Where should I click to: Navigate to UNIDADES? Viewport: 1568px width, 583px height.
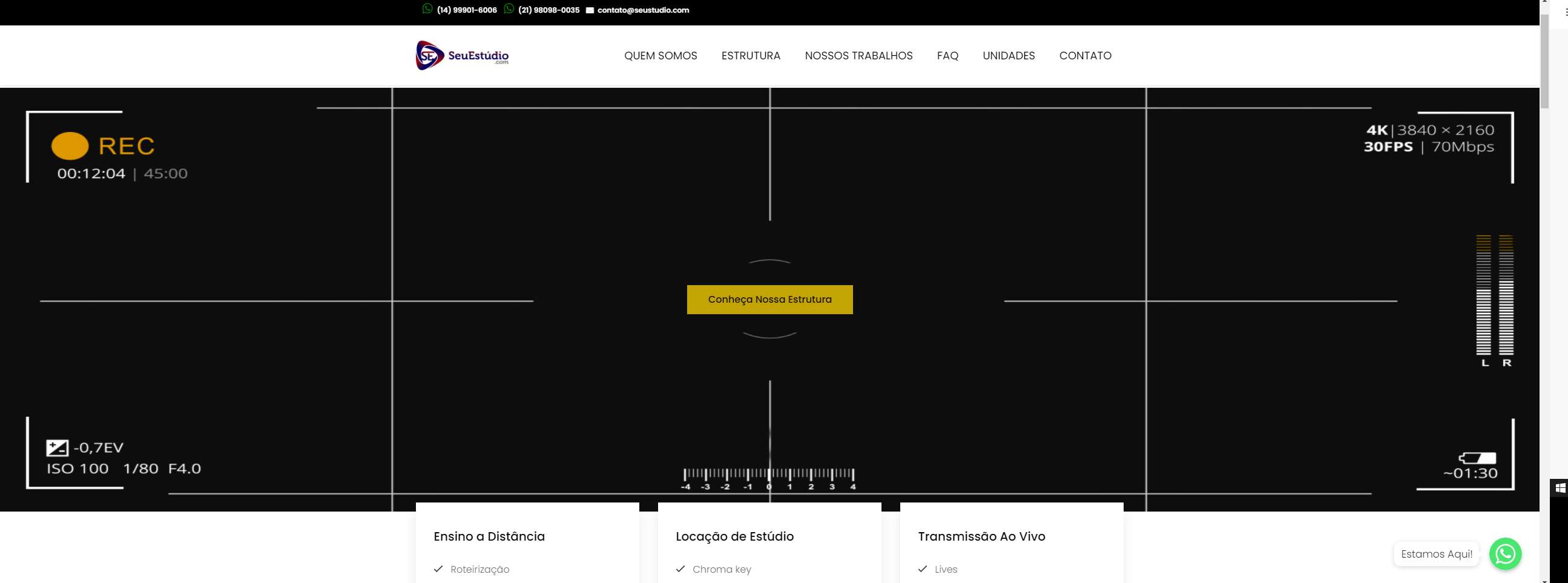click(1009, 56)
